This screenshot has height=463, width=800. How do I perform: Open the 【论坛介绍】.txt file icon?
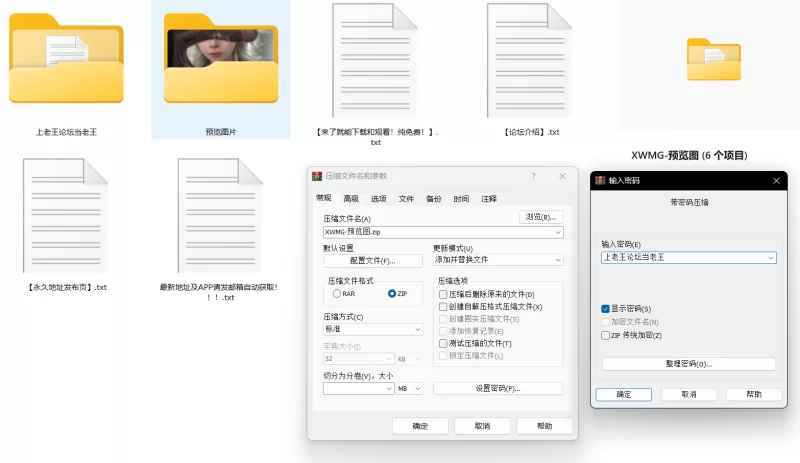[529, 60]
